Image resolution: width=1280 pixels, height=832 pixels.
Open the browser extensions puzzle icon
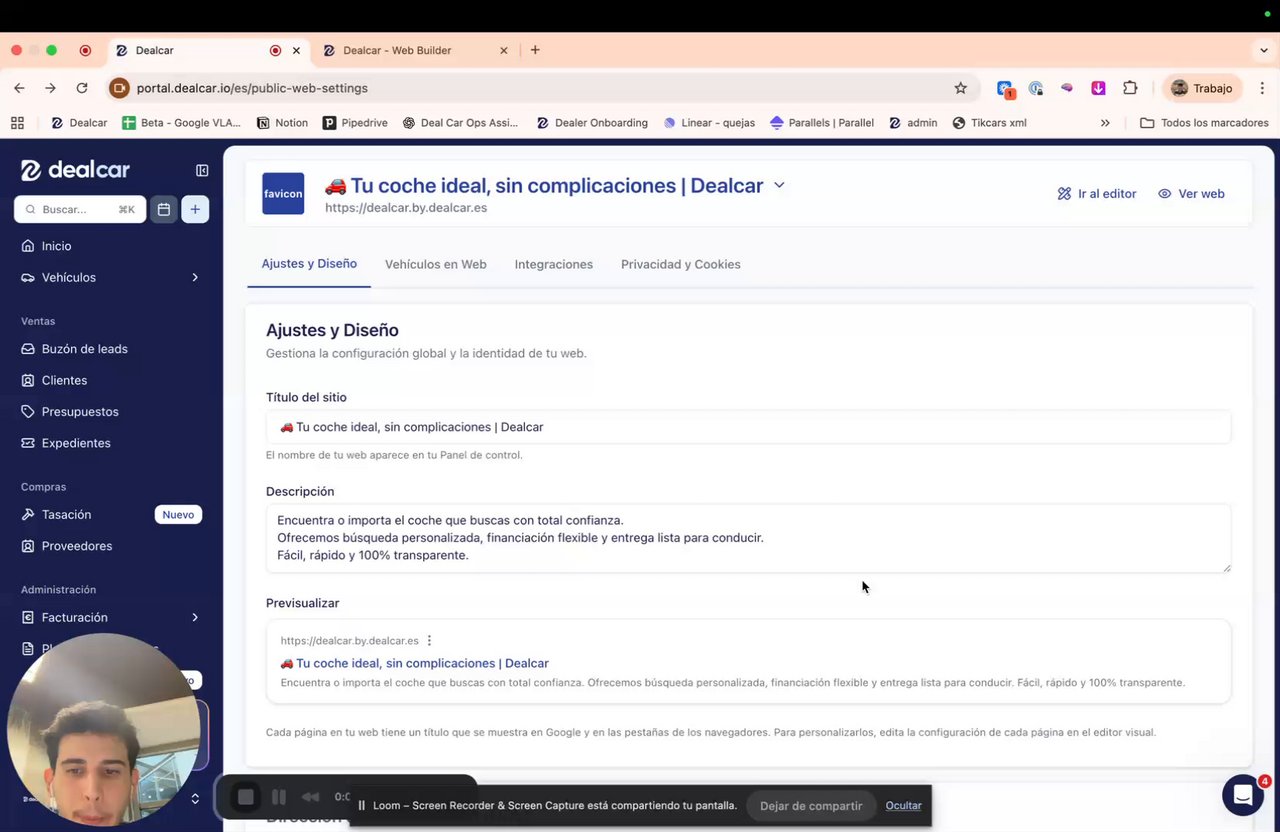1130,88
